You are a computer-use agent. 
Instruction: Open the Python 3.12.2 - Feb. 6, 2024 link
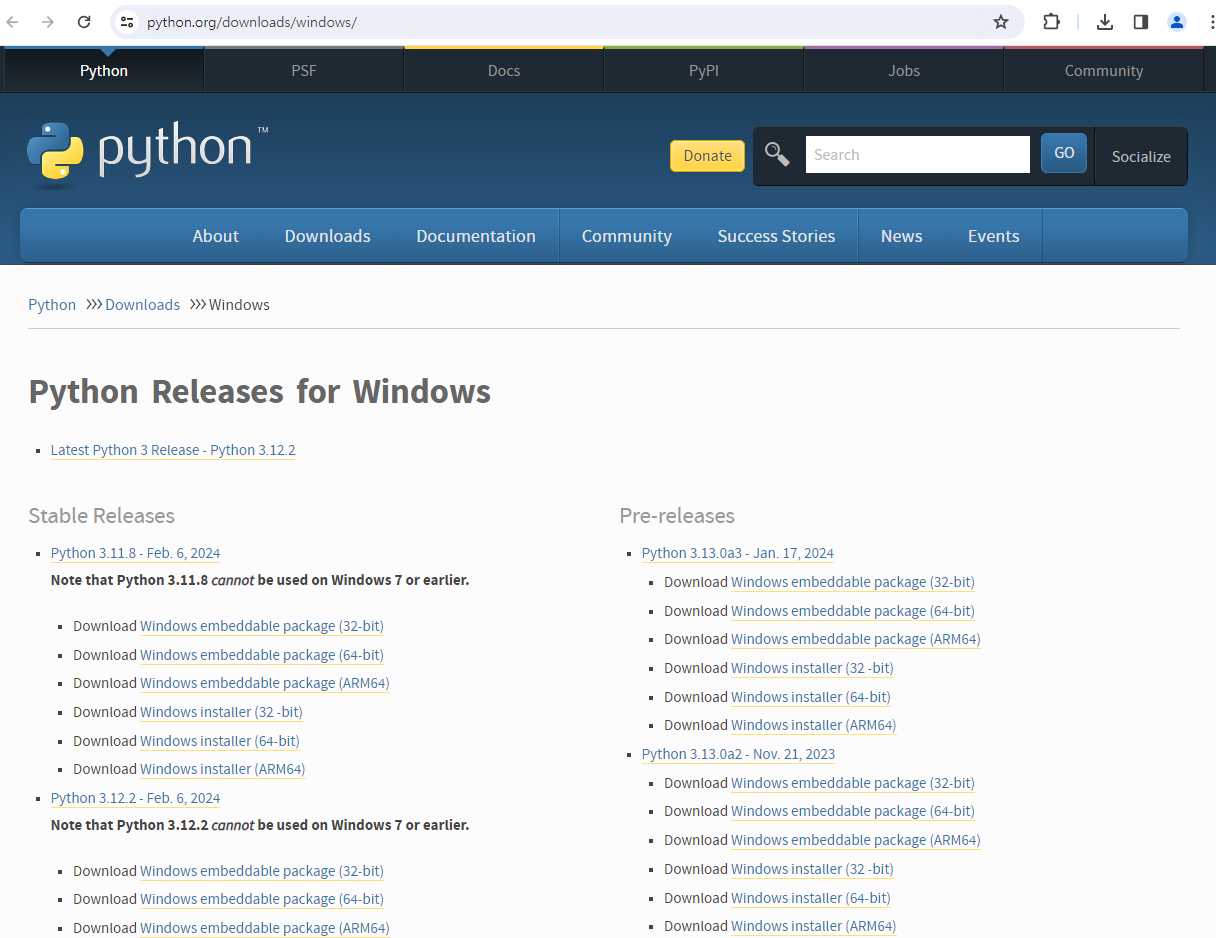pos(135,798)
